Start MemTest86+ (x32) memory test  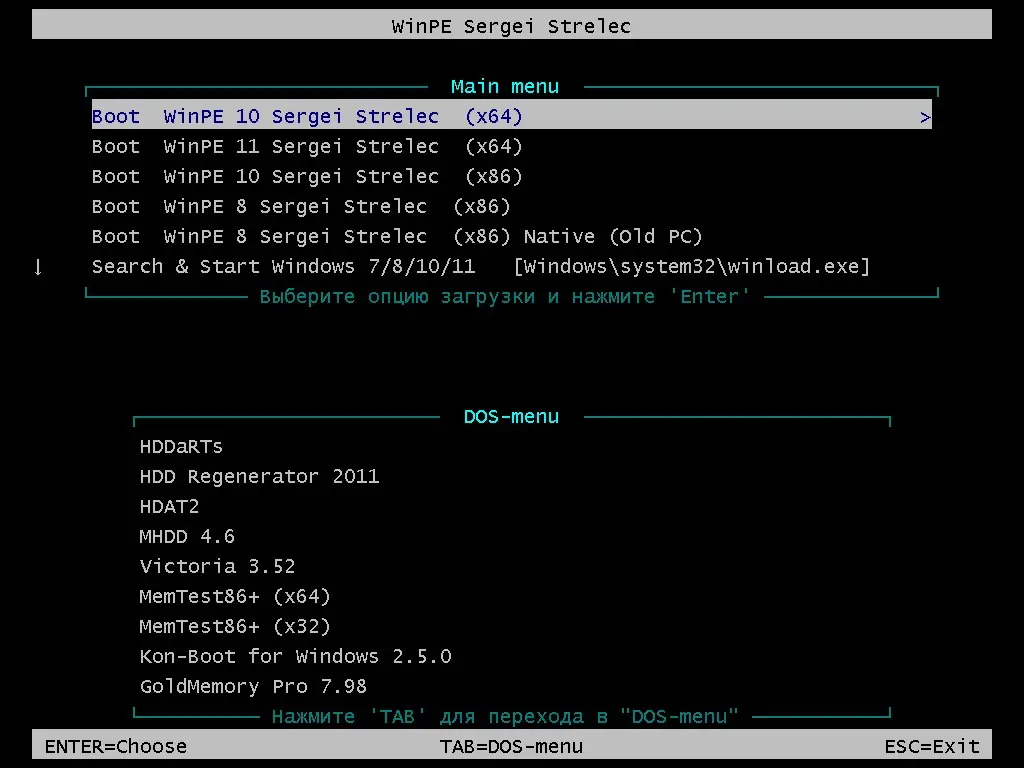[235, 626]
